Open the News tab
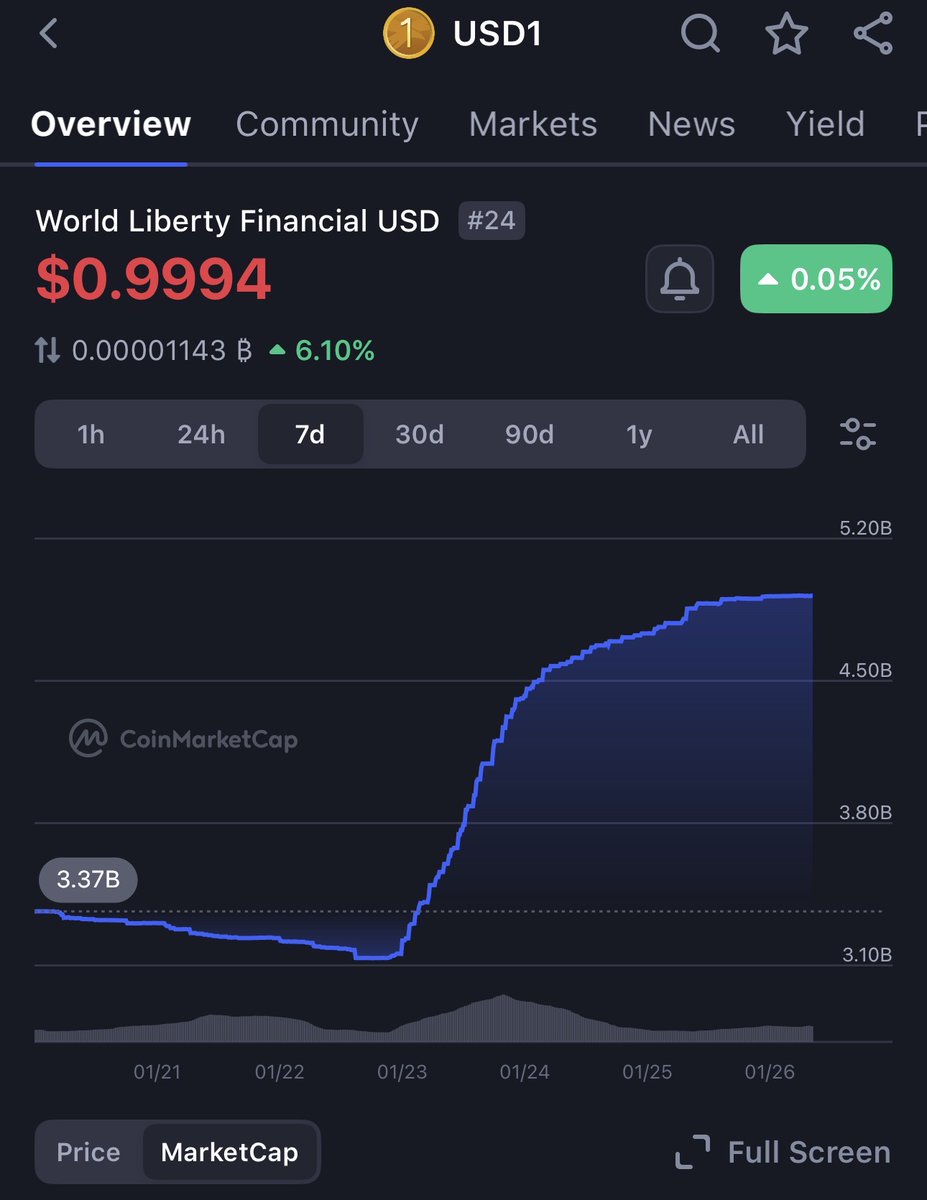Image resolution: width=927 pixels, height=1200 pixels. point(691,124)
